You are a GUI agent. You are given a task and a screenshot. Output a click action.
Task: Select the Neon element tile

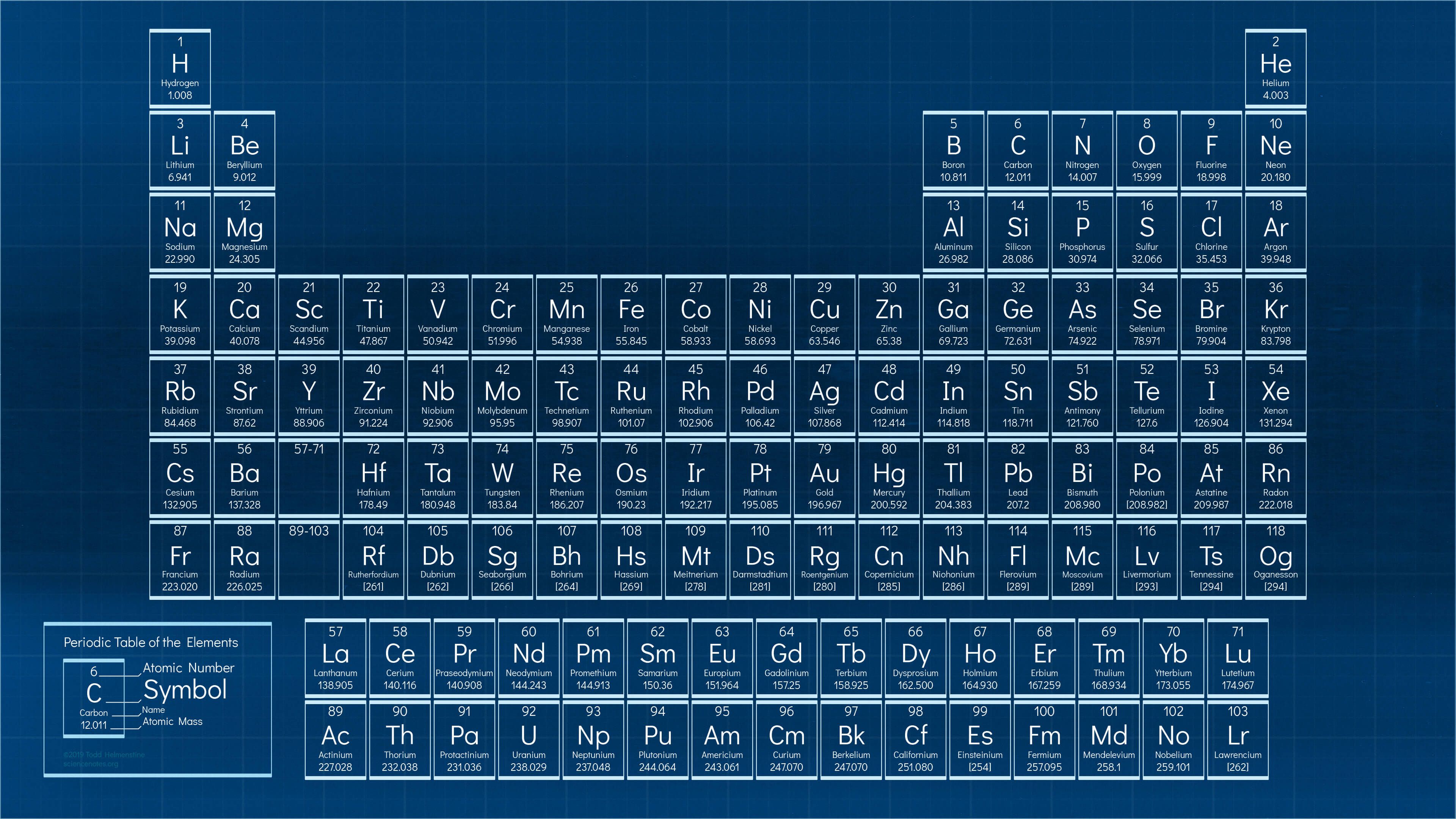[1275, 151]
